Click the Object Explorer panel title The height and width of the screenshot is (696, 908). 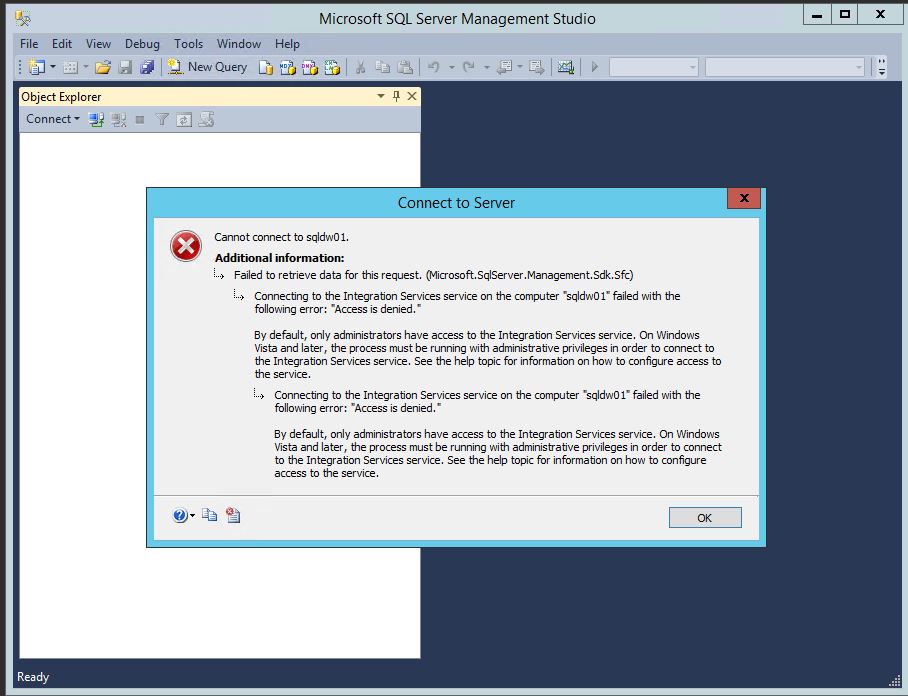[x=61, y=97]
